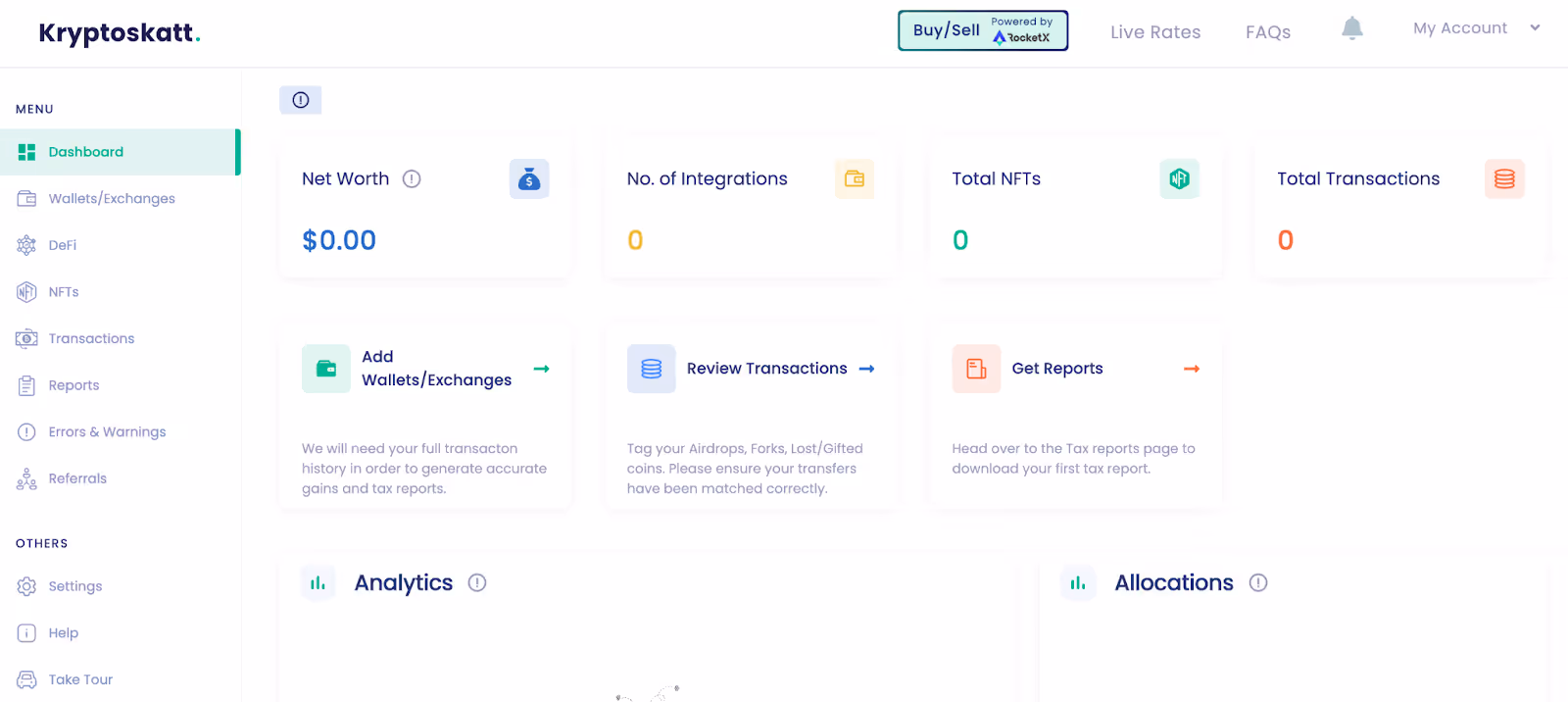Select Dashboard in the sidebar
1568x702 pixels.
(120, 152)
